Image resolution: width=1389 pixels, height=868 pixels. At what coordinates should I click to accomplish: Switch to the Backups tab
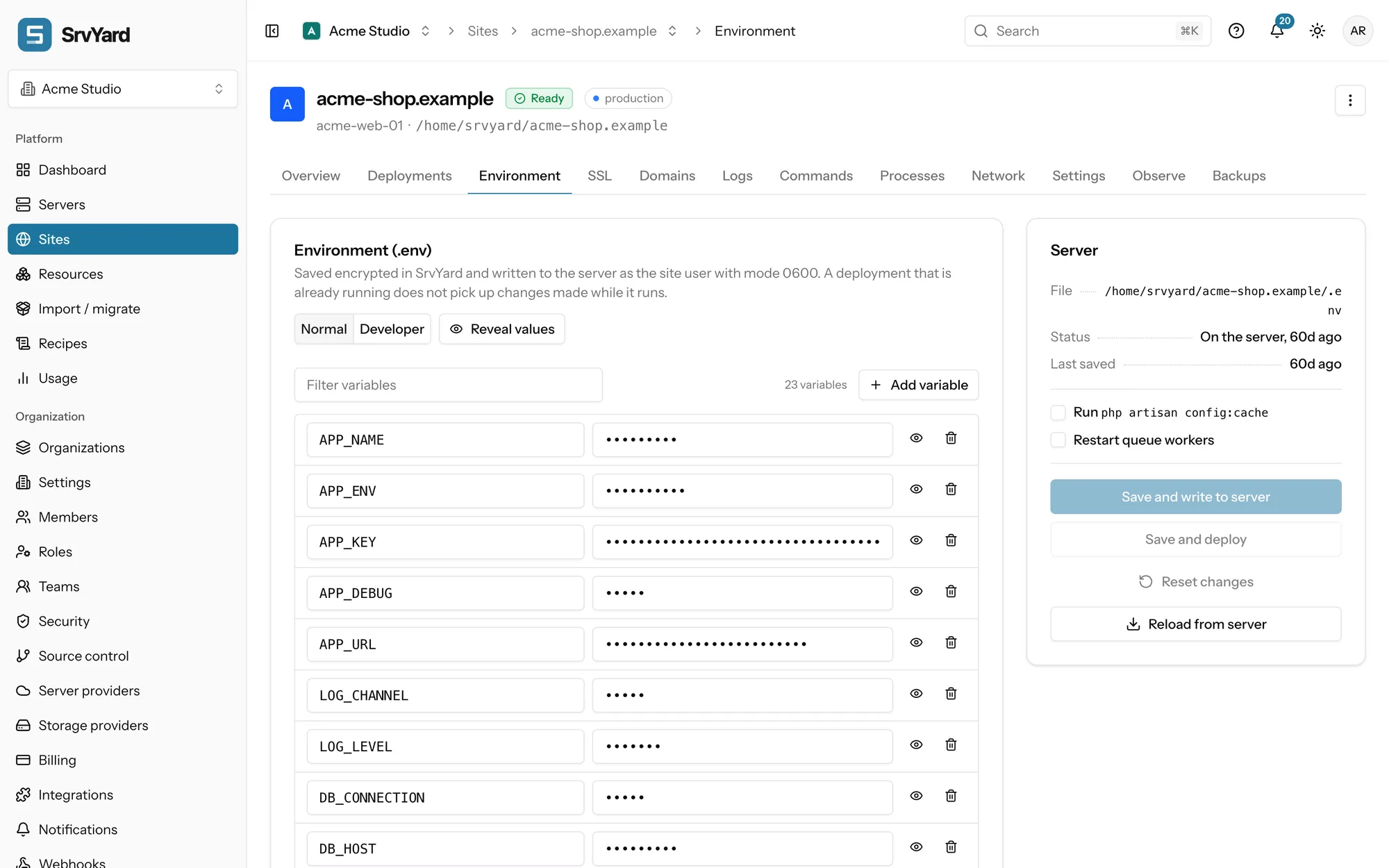[1238, 176]
